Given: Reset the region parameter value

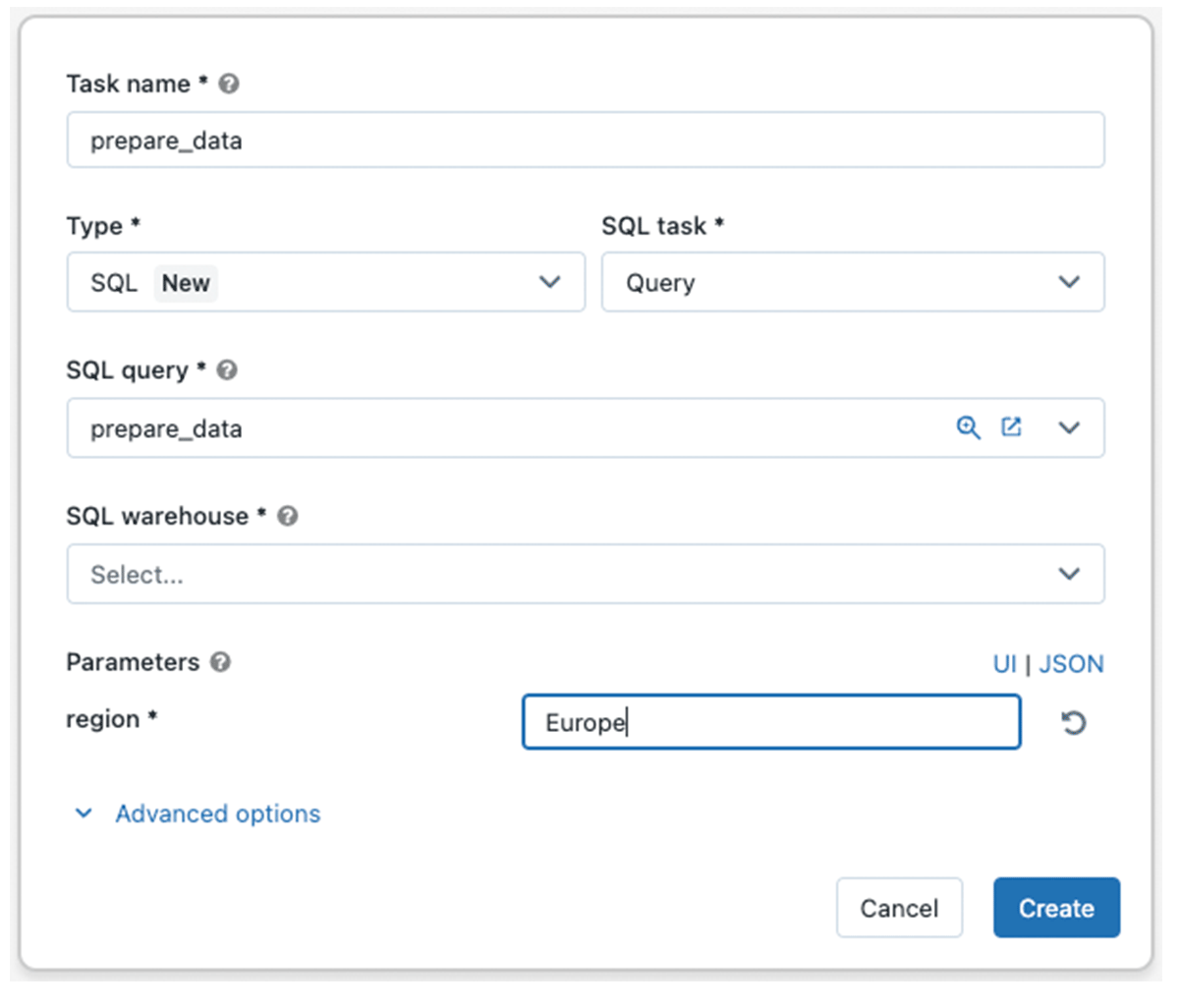Looking at the screenshot, I should [1073, 723].
